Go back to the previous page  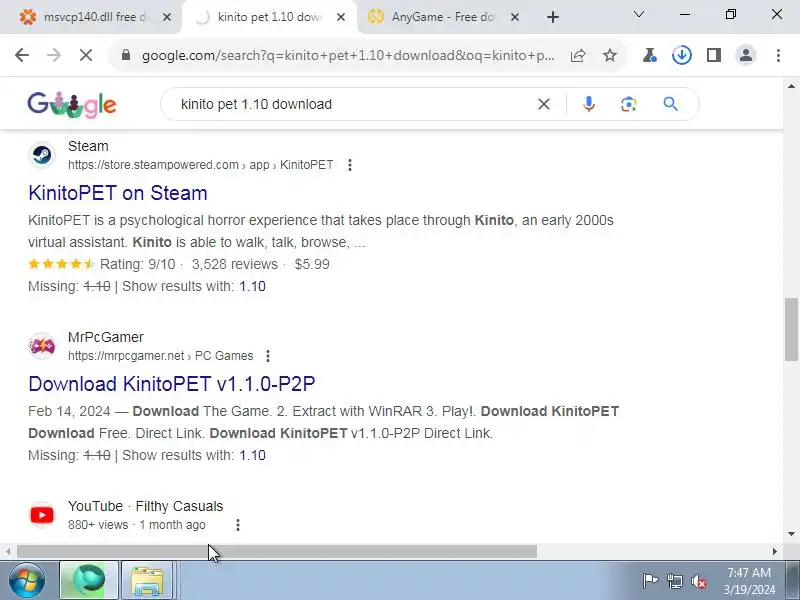click(22, 55)
